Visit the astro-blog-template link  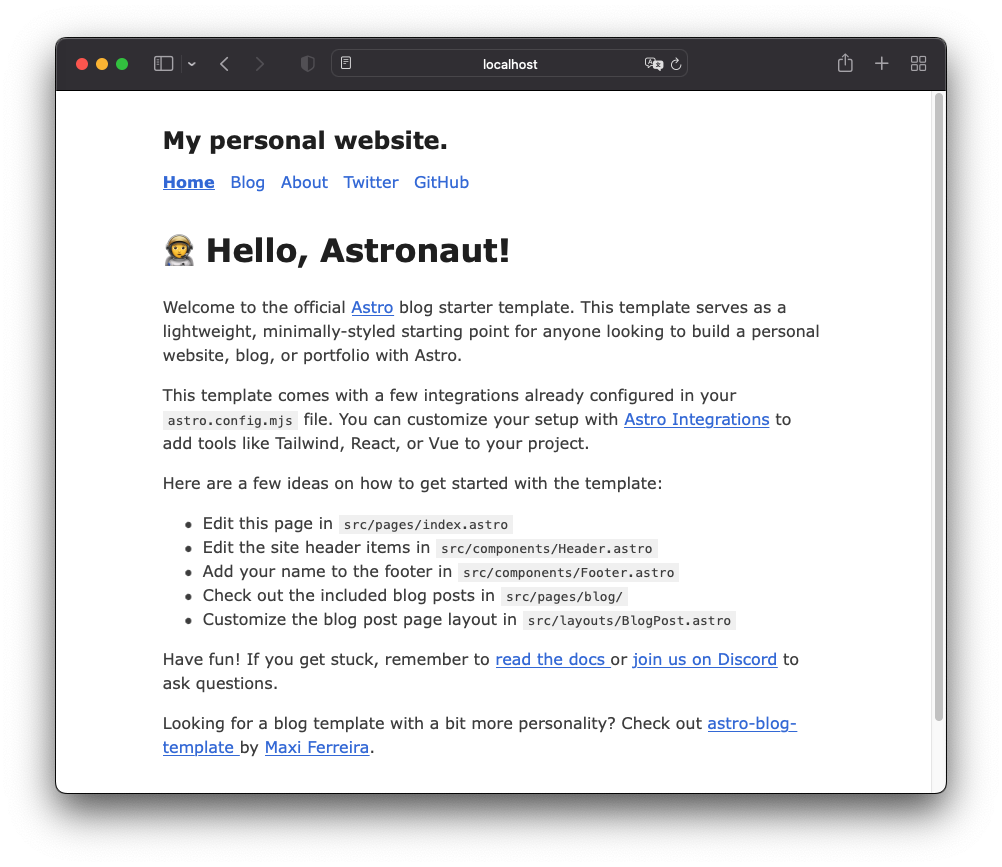tap(752, 723)
